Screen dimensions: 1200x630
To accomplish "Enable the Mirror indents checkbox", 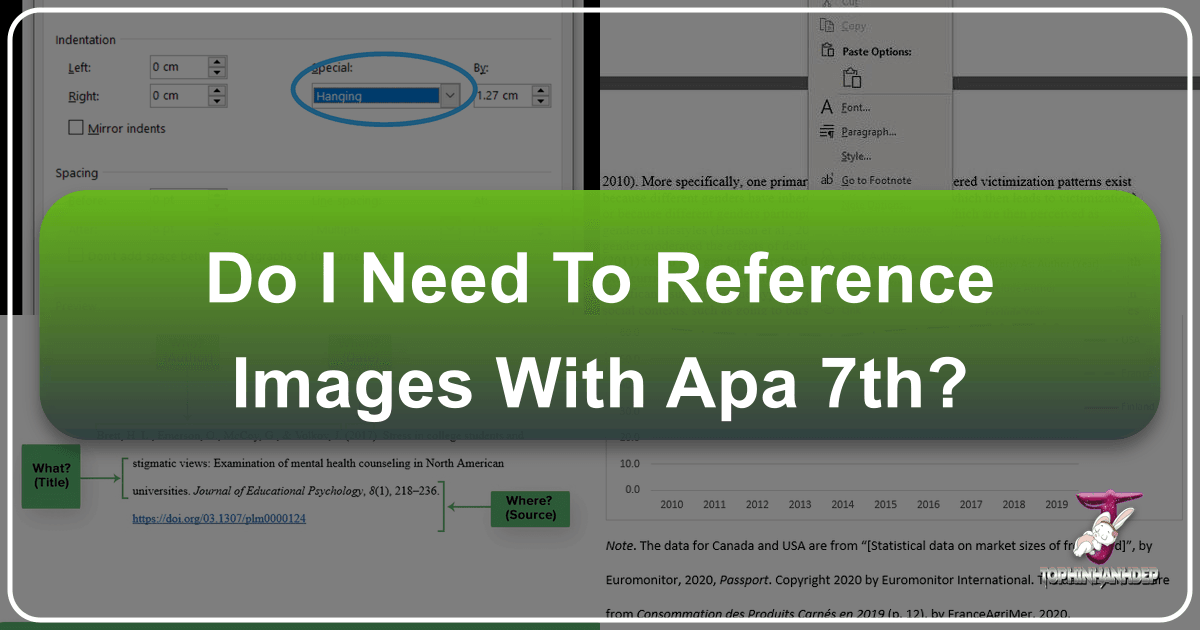I will pyautogui.click(x=75, y=126).
